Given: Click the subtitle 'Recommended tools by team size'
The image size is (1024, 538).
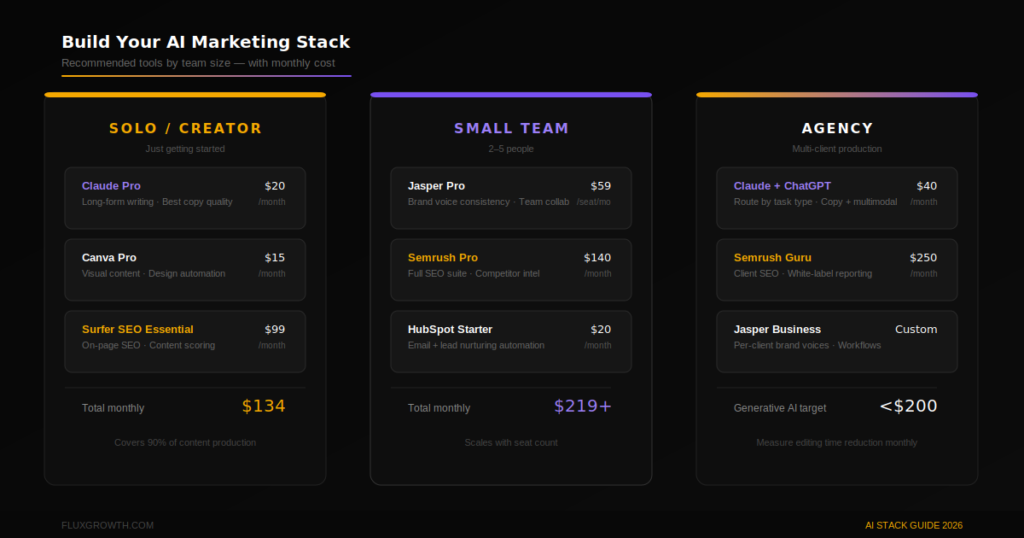Looking at the screenshot, I should [146, 63].
